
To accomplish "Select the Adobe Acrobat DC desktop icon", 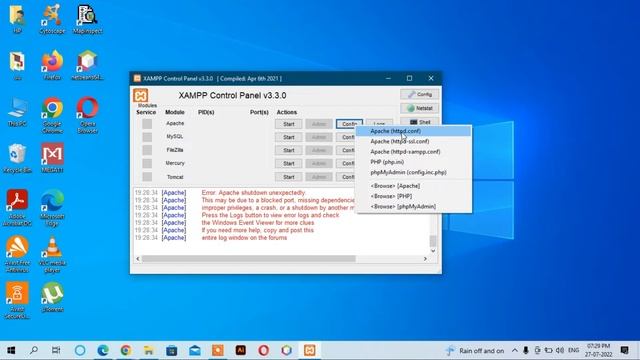I will click(x=17, y=207).
